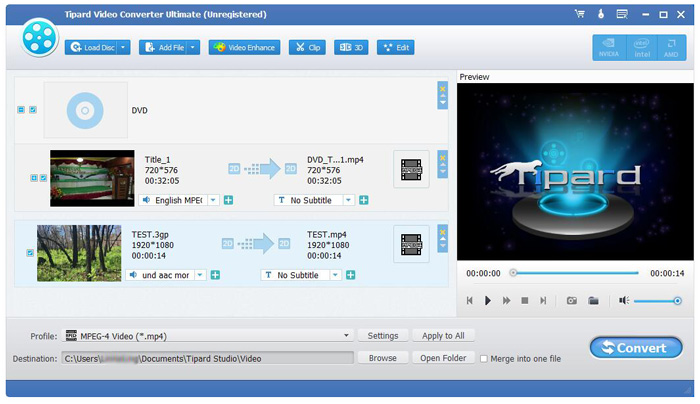Screen dimensions: 700x404
Task: Select the TEST.3gp forest thumbnail
Action: [x=79, y=253]
